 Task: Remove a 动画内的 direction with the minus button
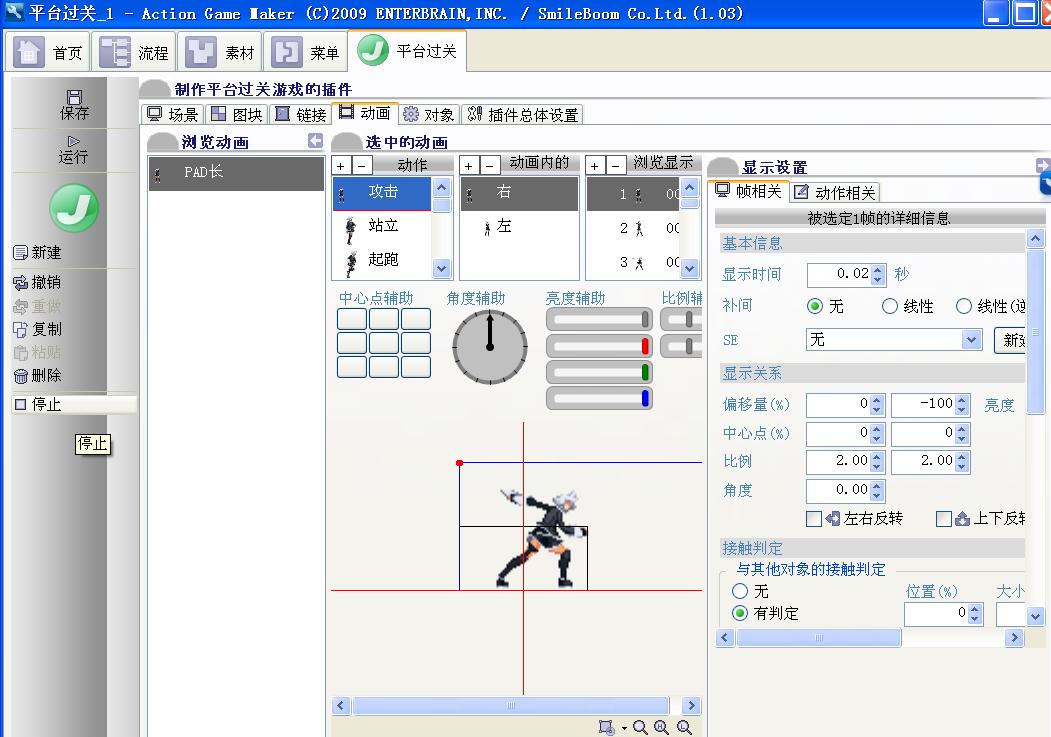[x=490, y=165]
